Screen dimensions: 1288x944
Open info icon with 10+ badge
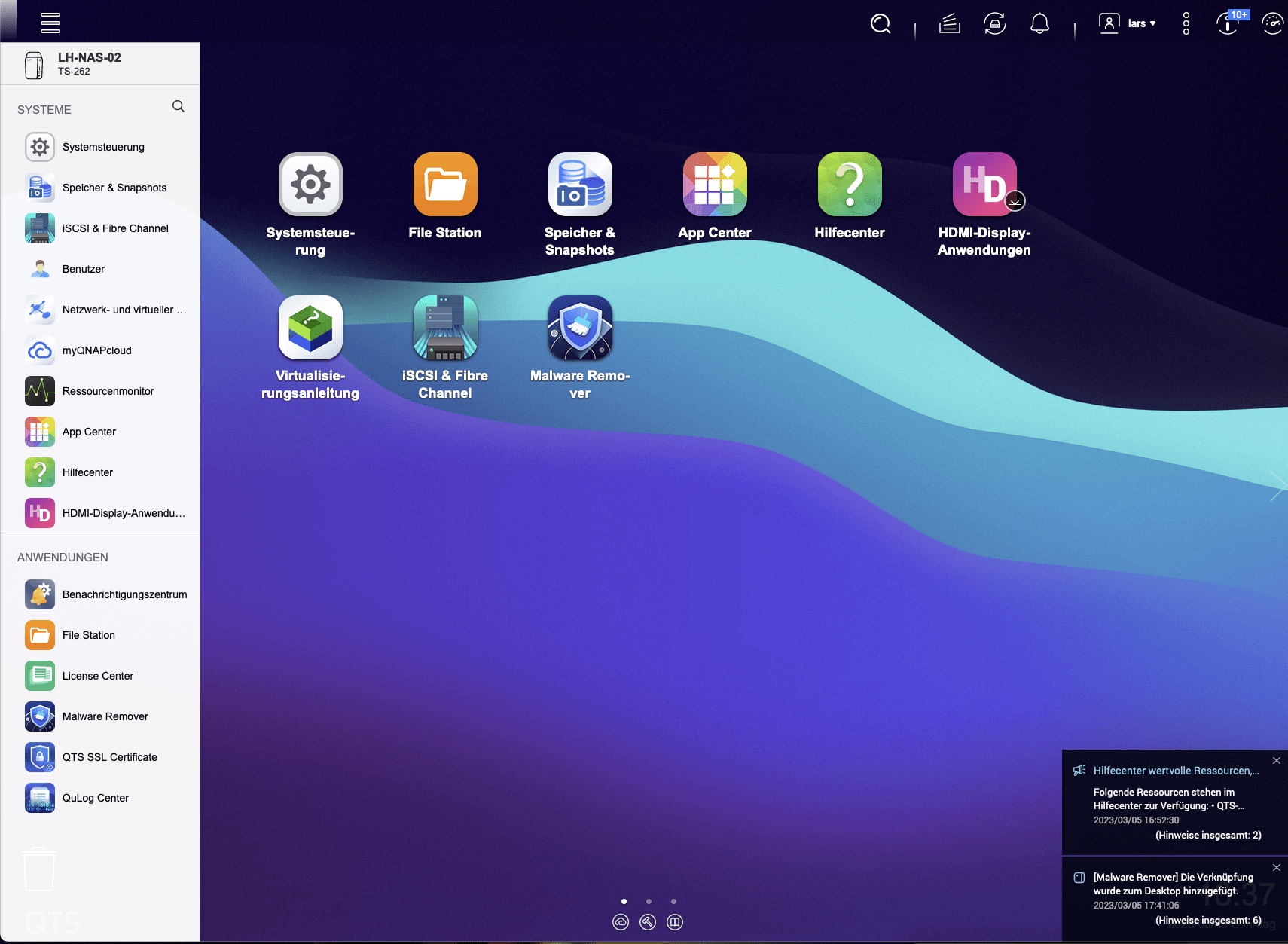(x=1230, y=23)
